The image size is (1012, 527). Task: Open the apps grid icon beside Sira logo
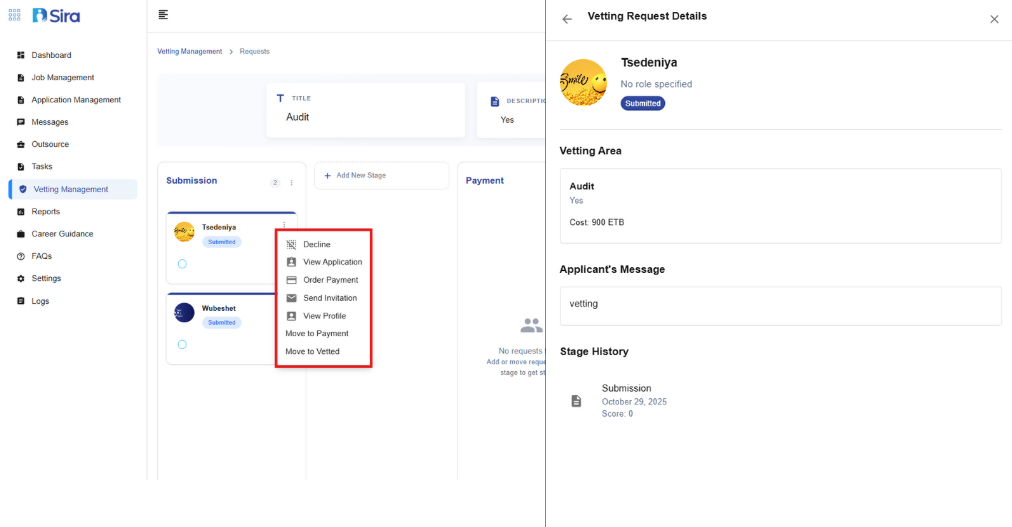point(14,16)
